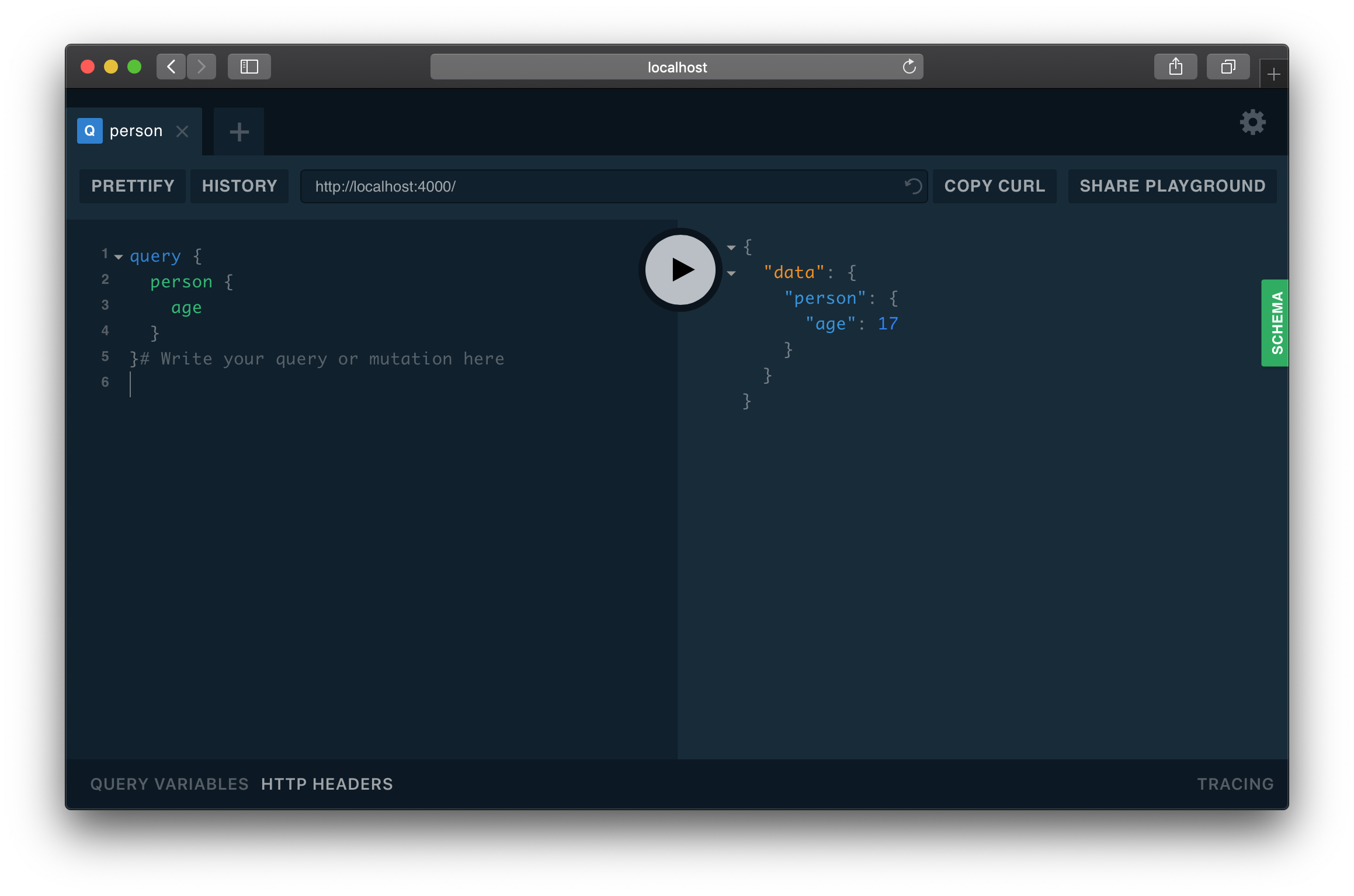Toggle Safari sidebar
Viewport: 1354px width, 896px height.
coord(249,67)
